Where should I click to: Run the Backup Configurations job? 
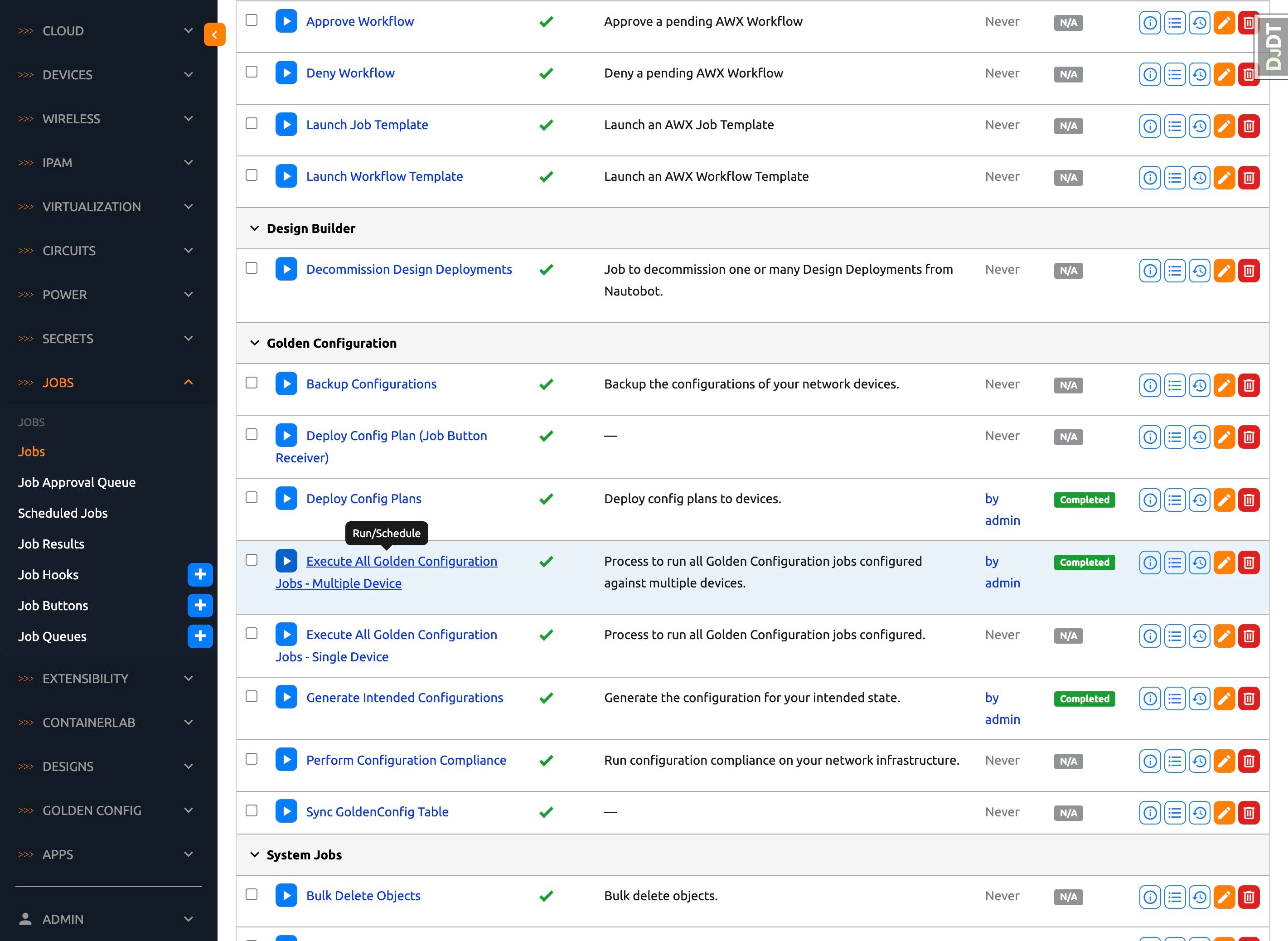tap(286, 383)
